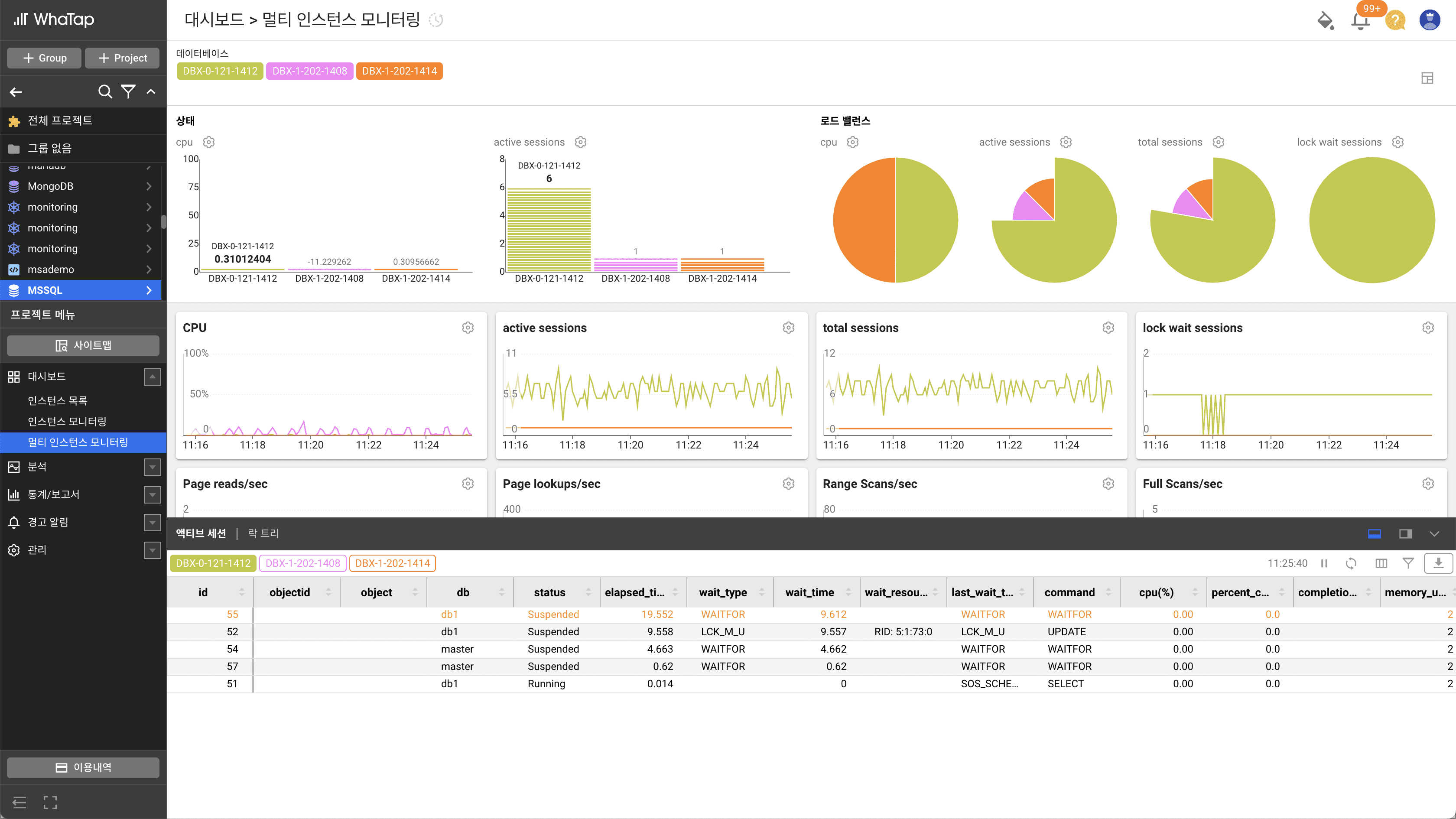Toggle DBX-0-121-1412 database tag at top
This screenshot has height=819, width=1456.
(220, 71)
